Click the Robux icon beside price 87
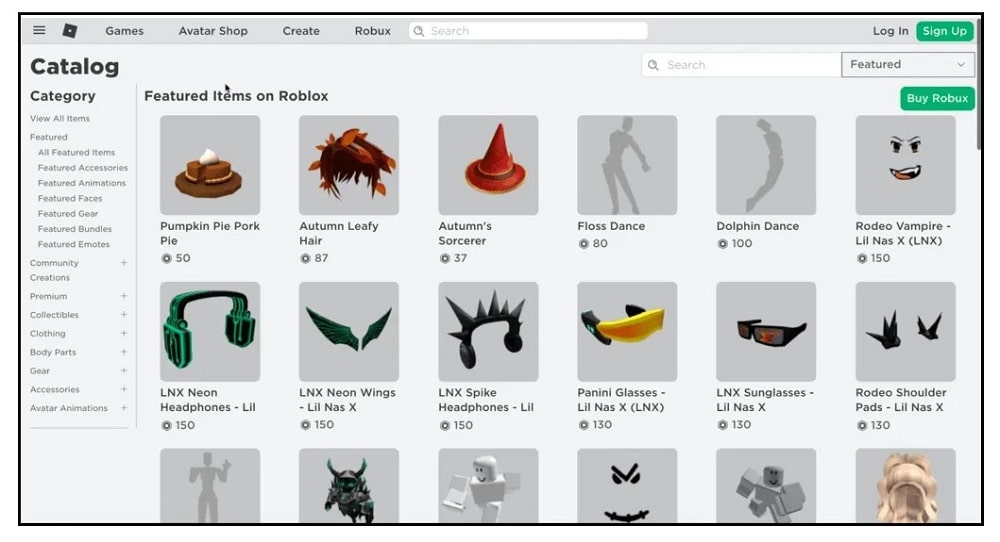 coord(305,258)
